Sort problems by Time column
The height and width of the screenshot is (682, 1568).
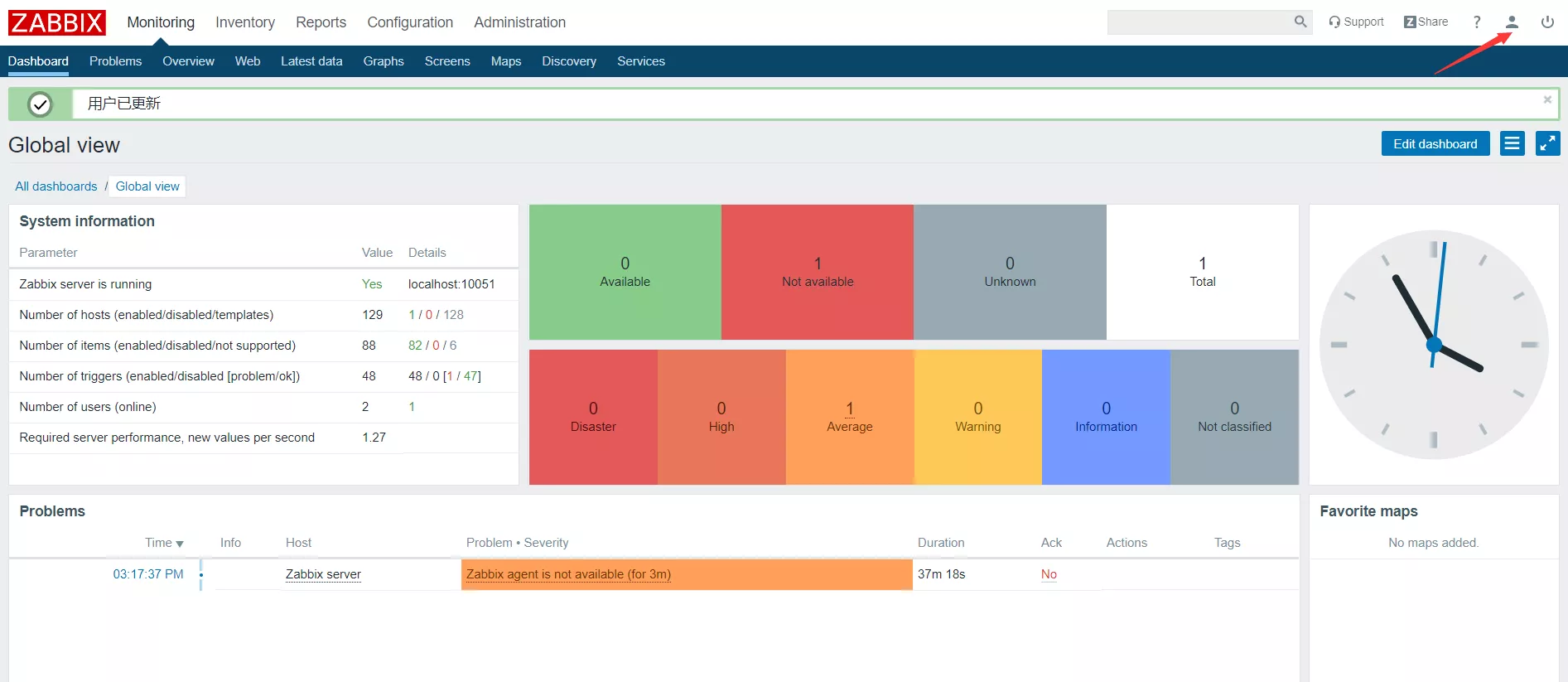coord(163,543)
